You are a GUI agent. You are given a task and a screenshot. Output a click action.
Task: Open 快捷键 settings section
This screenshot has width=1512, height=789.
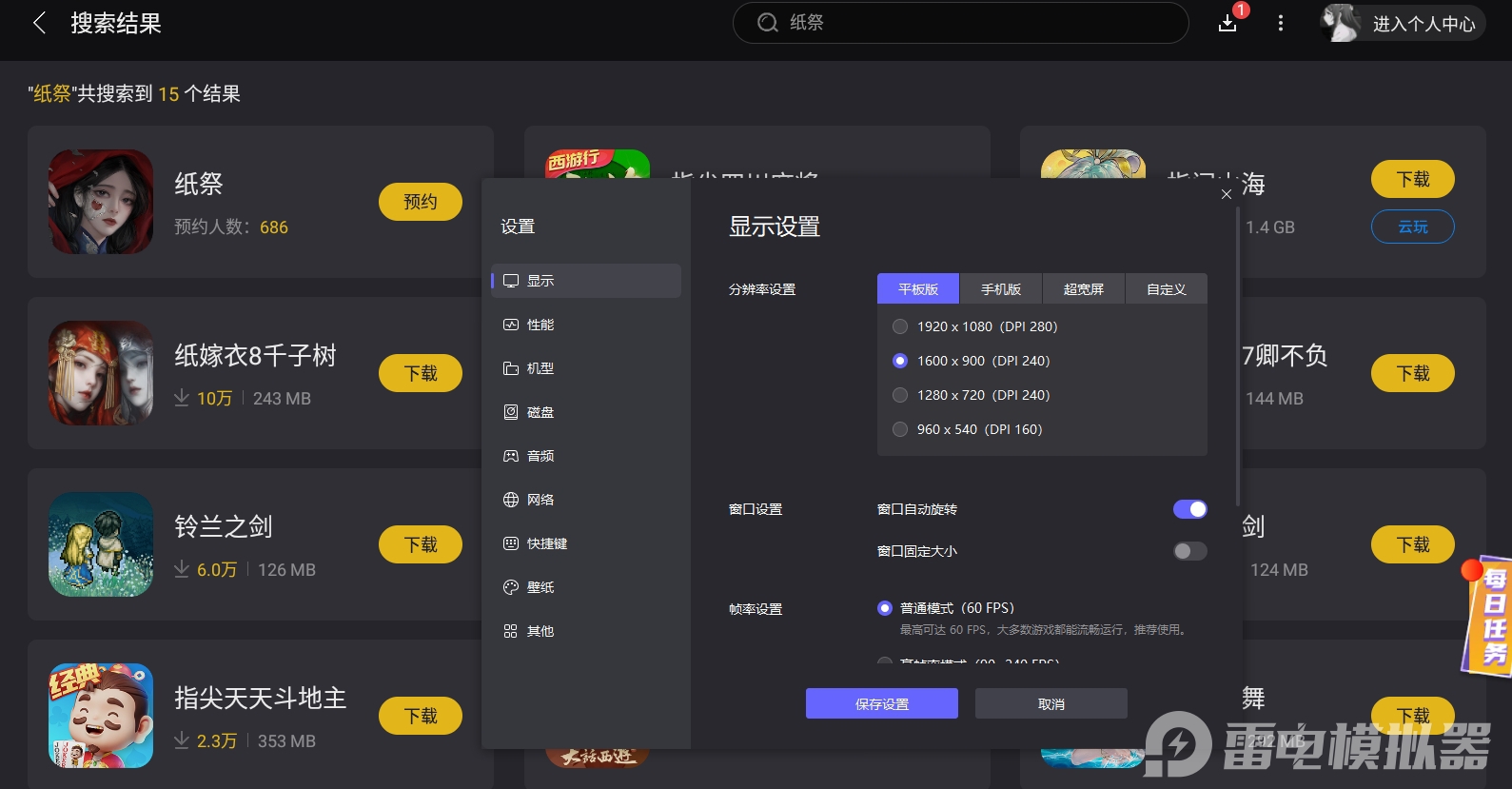tap(586, 543)
